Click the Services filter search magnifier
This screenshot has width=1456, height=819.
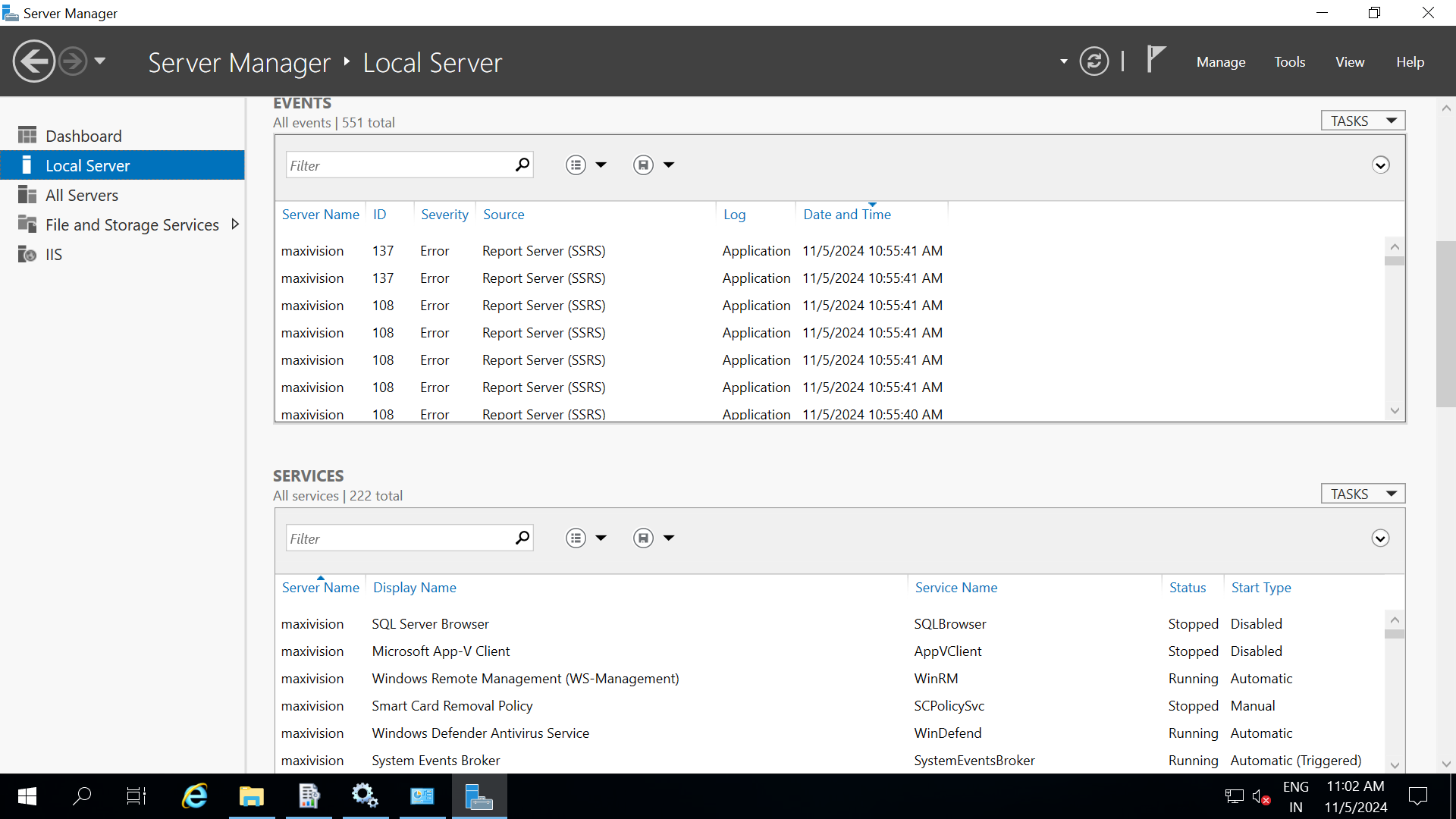[x=522, y=538]
